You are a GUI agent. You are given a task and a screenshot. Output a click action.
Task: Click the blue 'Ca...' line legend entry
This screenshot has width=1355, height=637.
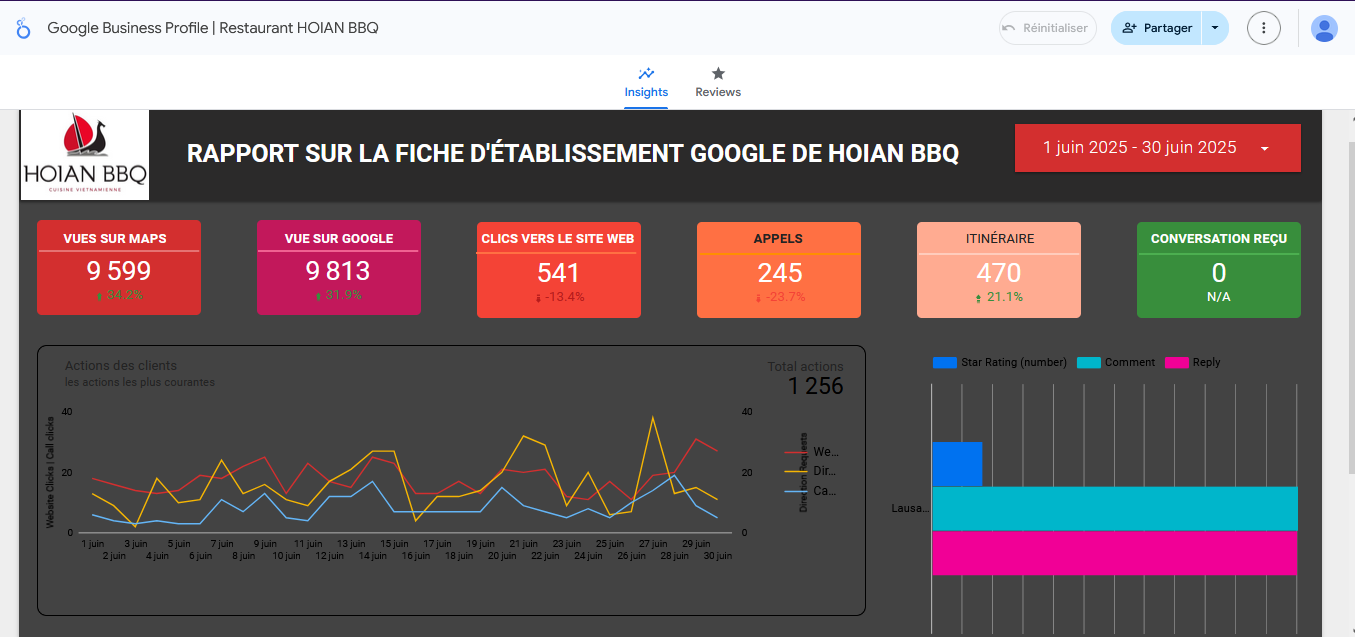point(812,491)
